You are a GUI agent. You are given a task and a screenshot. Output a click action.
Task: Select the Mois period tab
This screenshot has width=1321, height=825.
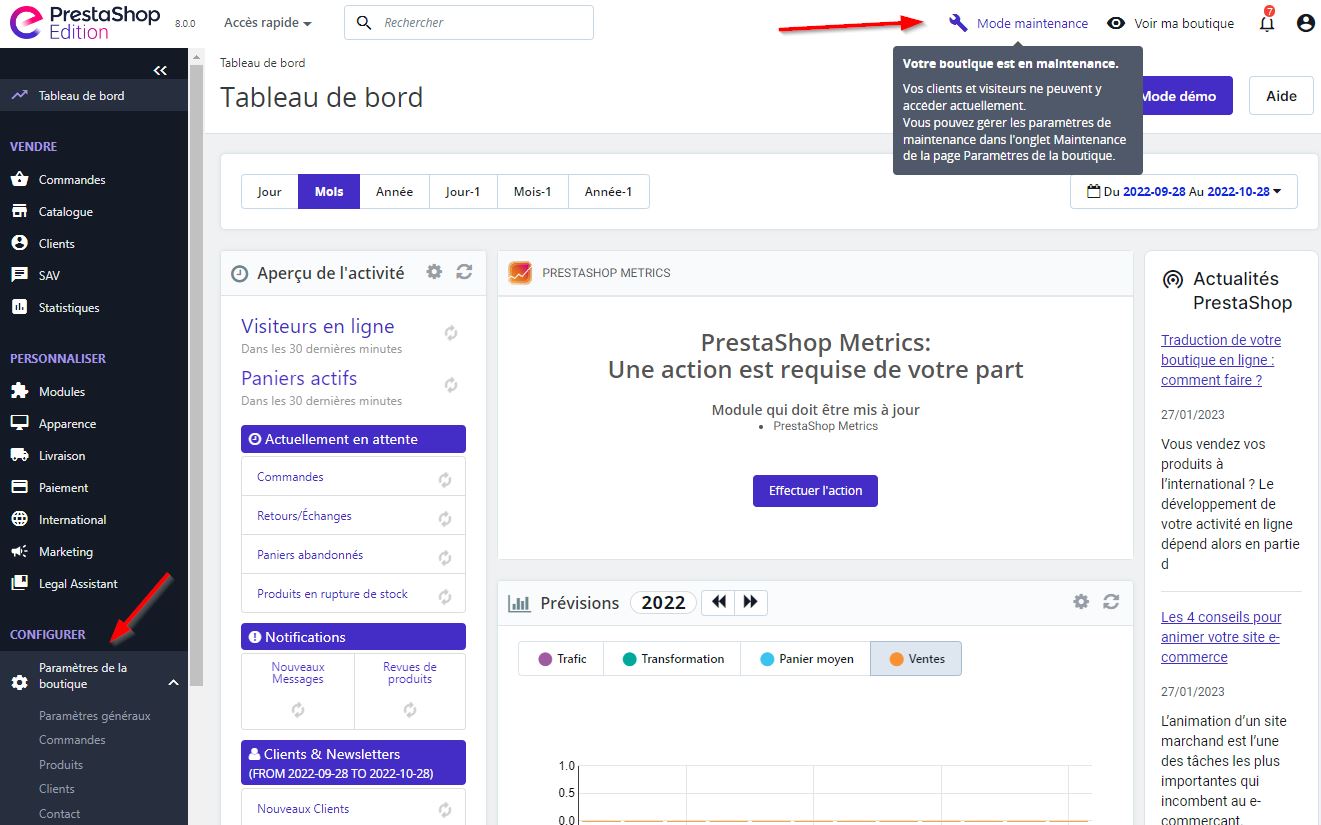click(x=329, y=192)
